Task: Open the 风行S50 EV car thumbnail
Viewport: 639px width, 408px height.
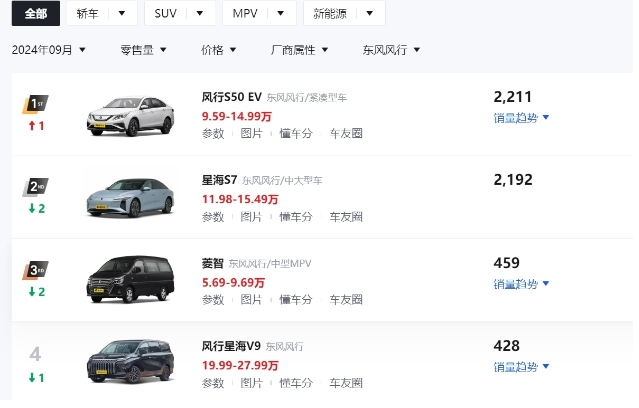Action: [x=130, y=116]
